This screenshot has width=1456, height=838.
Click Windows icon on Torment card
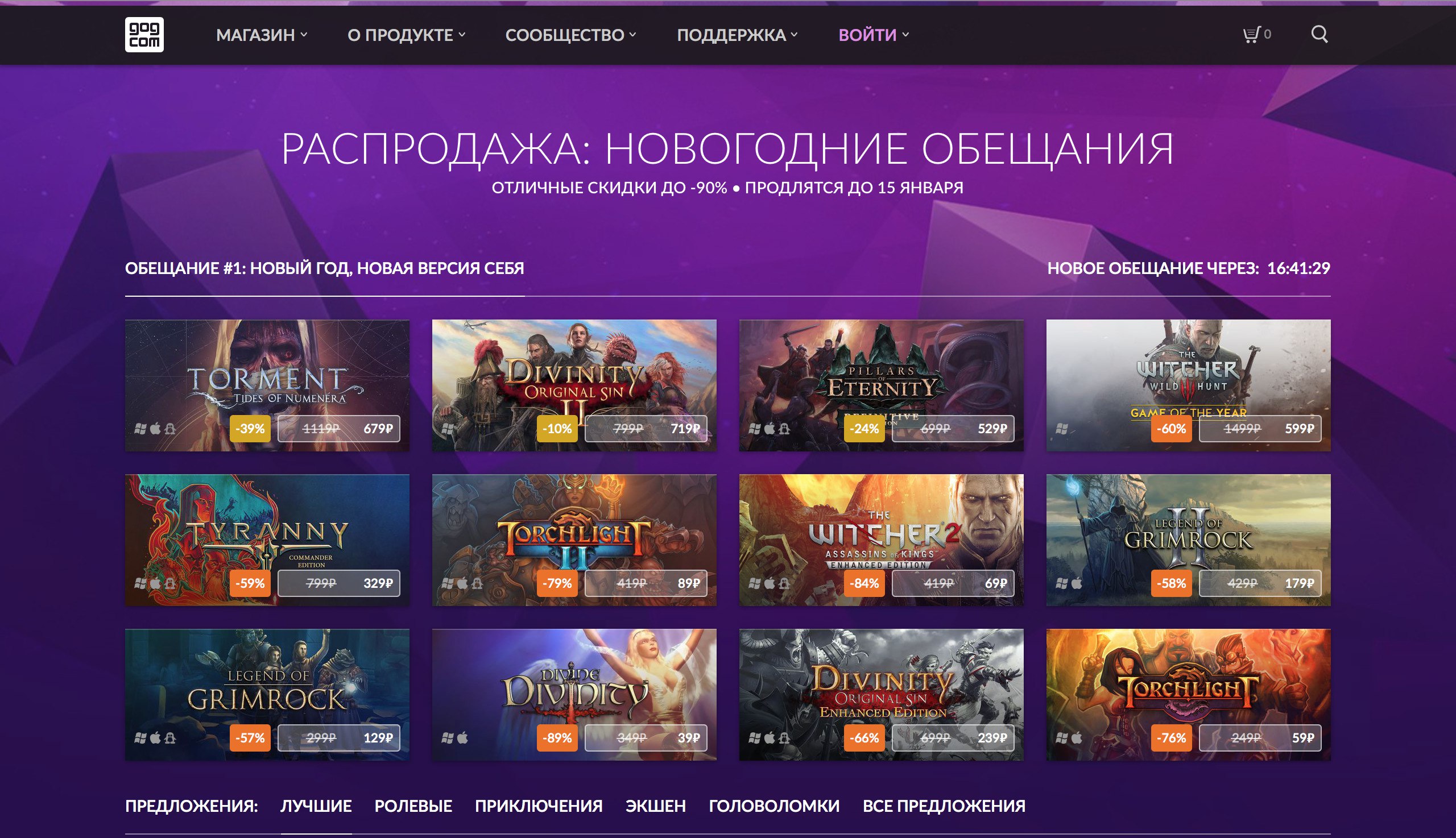click(140, 428)
